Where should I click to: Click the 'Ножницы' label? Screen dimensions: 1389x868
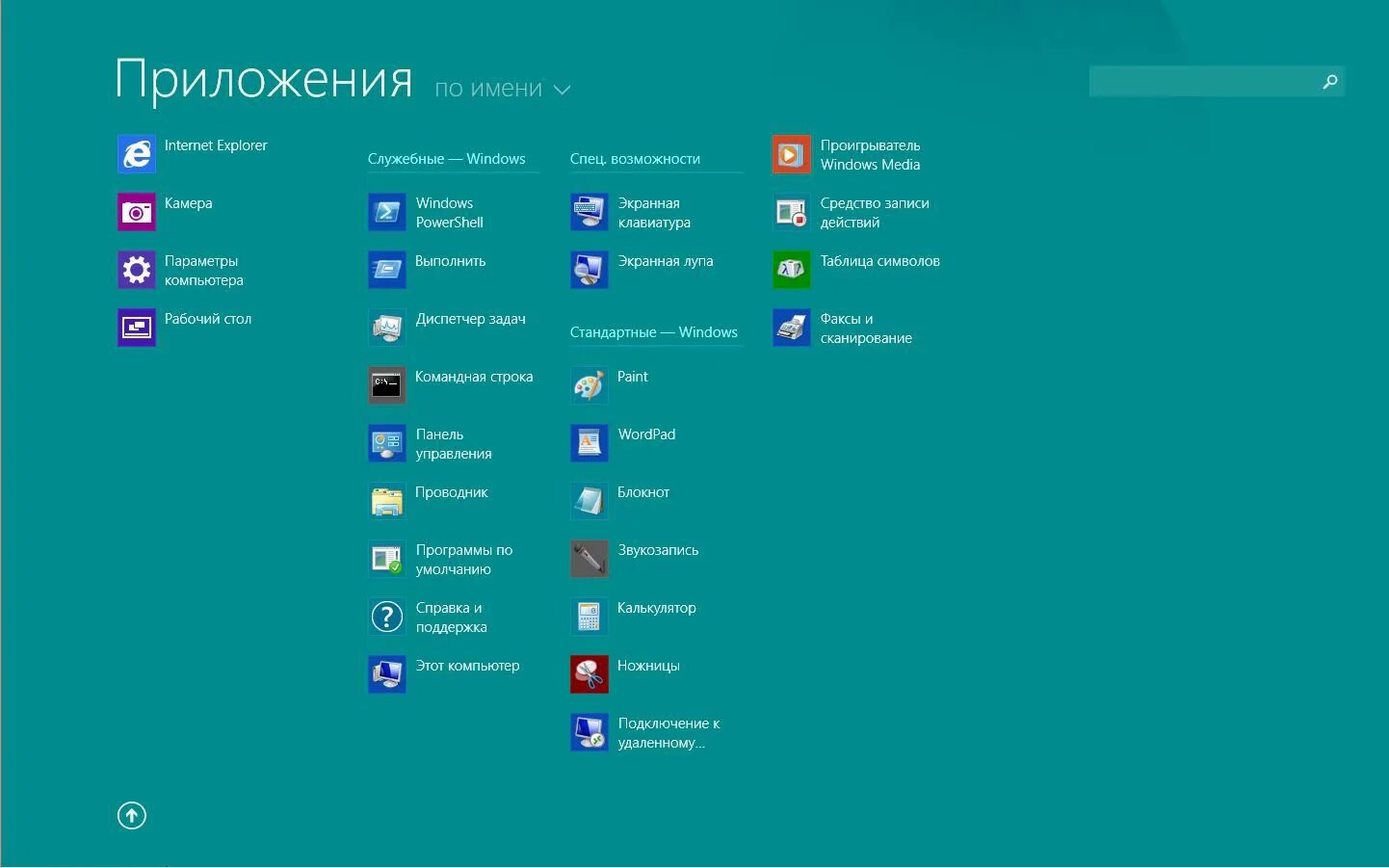point(649,666)
